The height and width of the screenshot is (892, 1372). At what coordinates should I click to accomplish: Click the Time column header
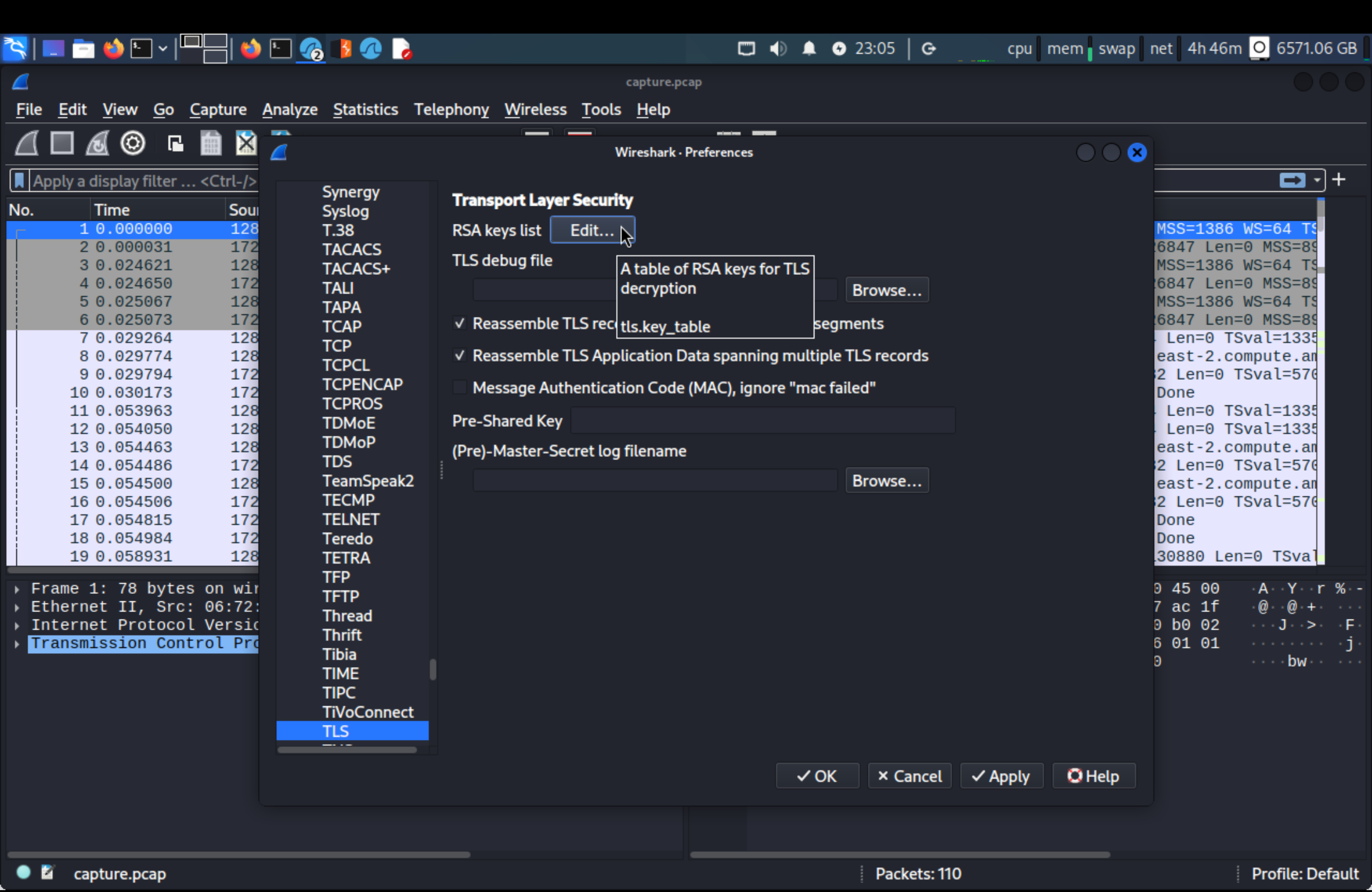157,210
